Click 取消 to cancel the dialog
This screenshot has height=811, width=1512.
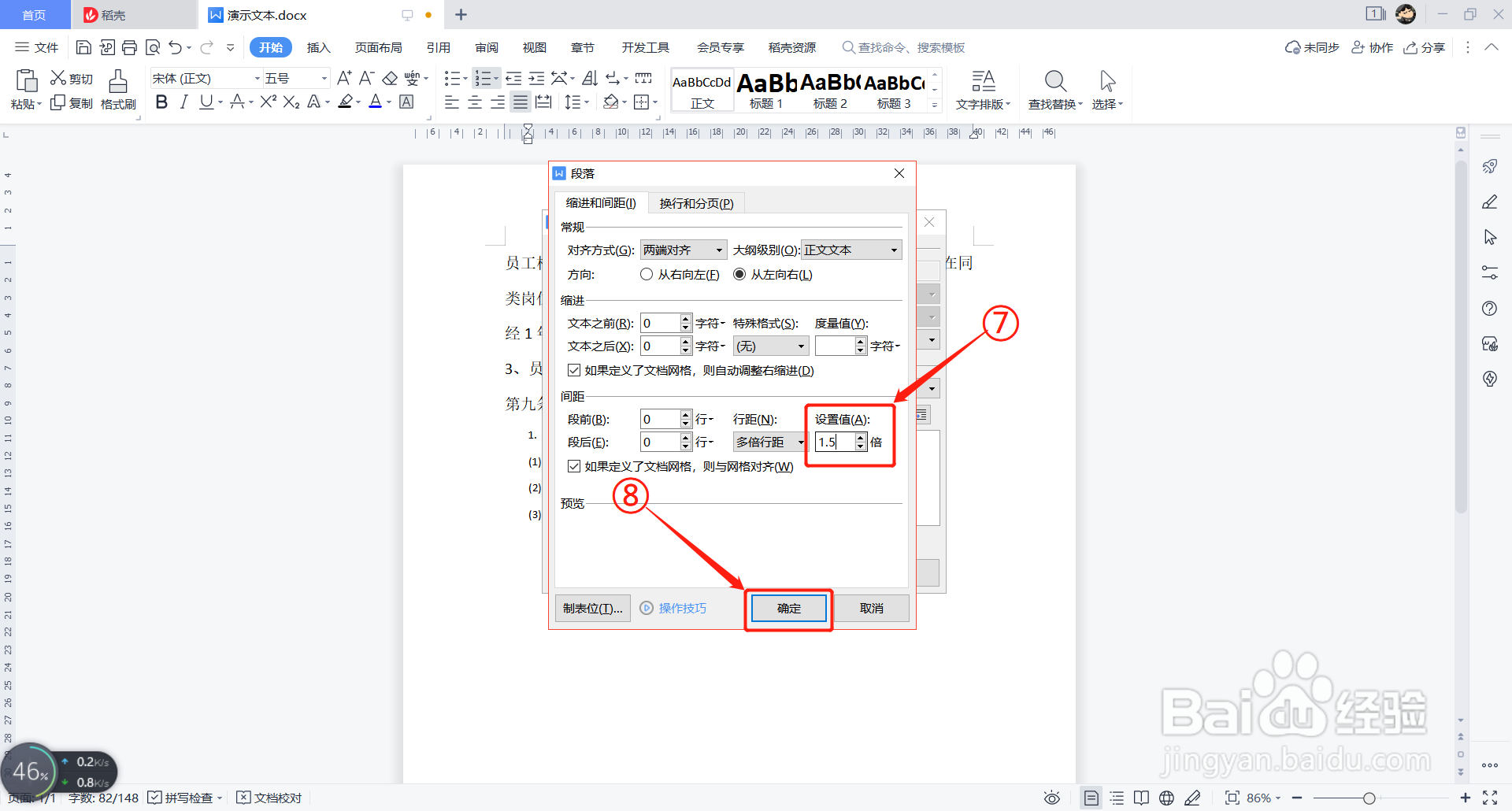coord(872,608)
